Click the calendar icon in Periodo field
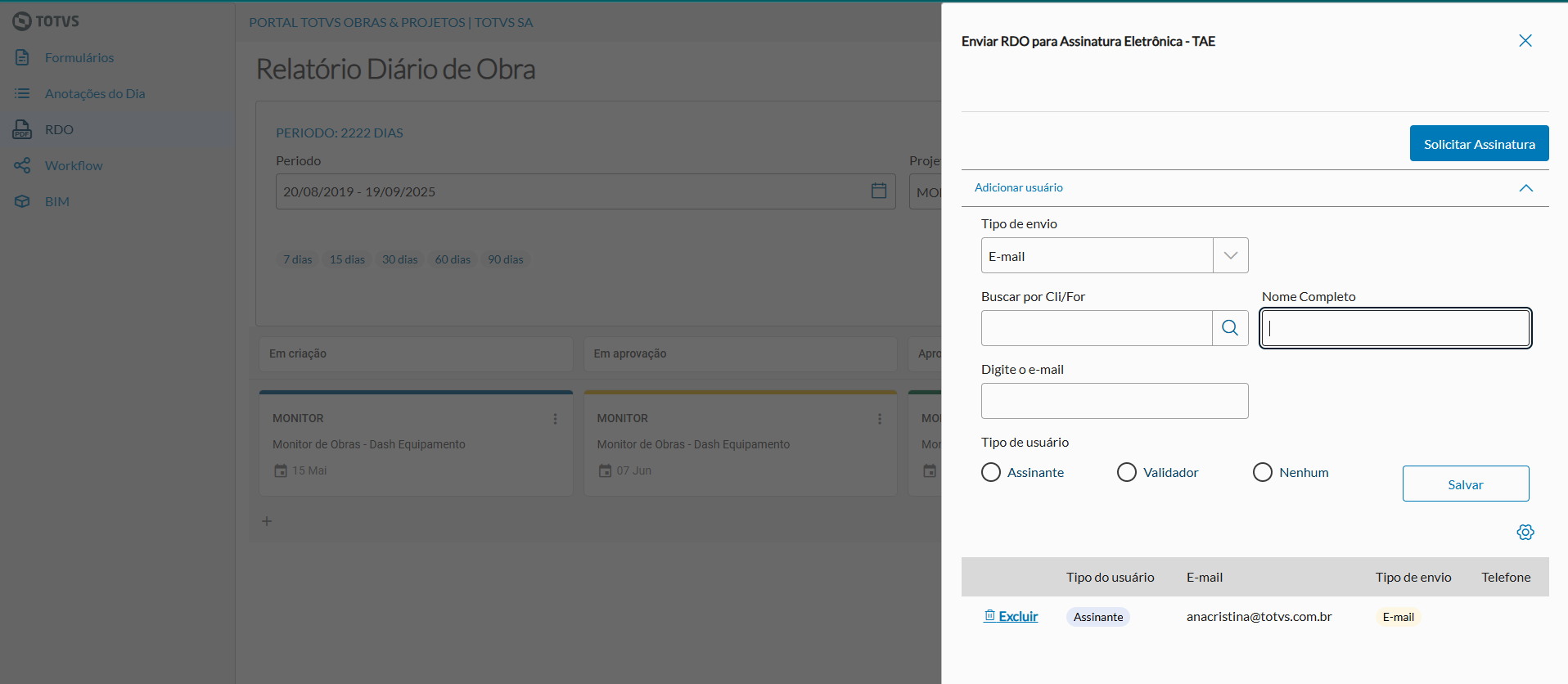The image size is (1568, 684). (879, 191)
